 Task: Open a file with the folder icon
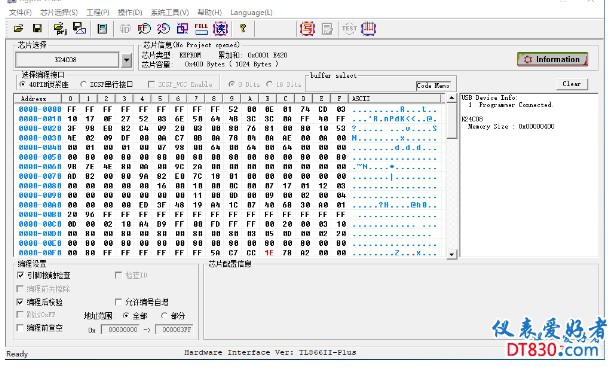tap(18, 29)
